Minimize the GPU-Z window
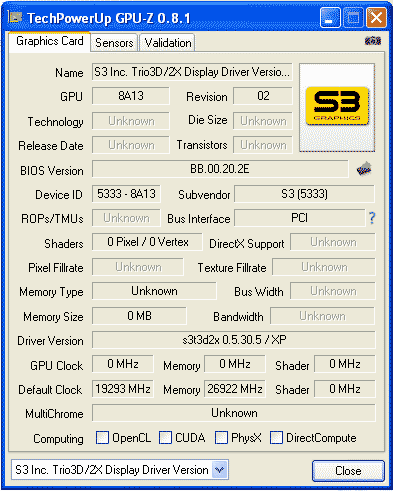This screenshot has height=491, width=393. tap(330, 18)
